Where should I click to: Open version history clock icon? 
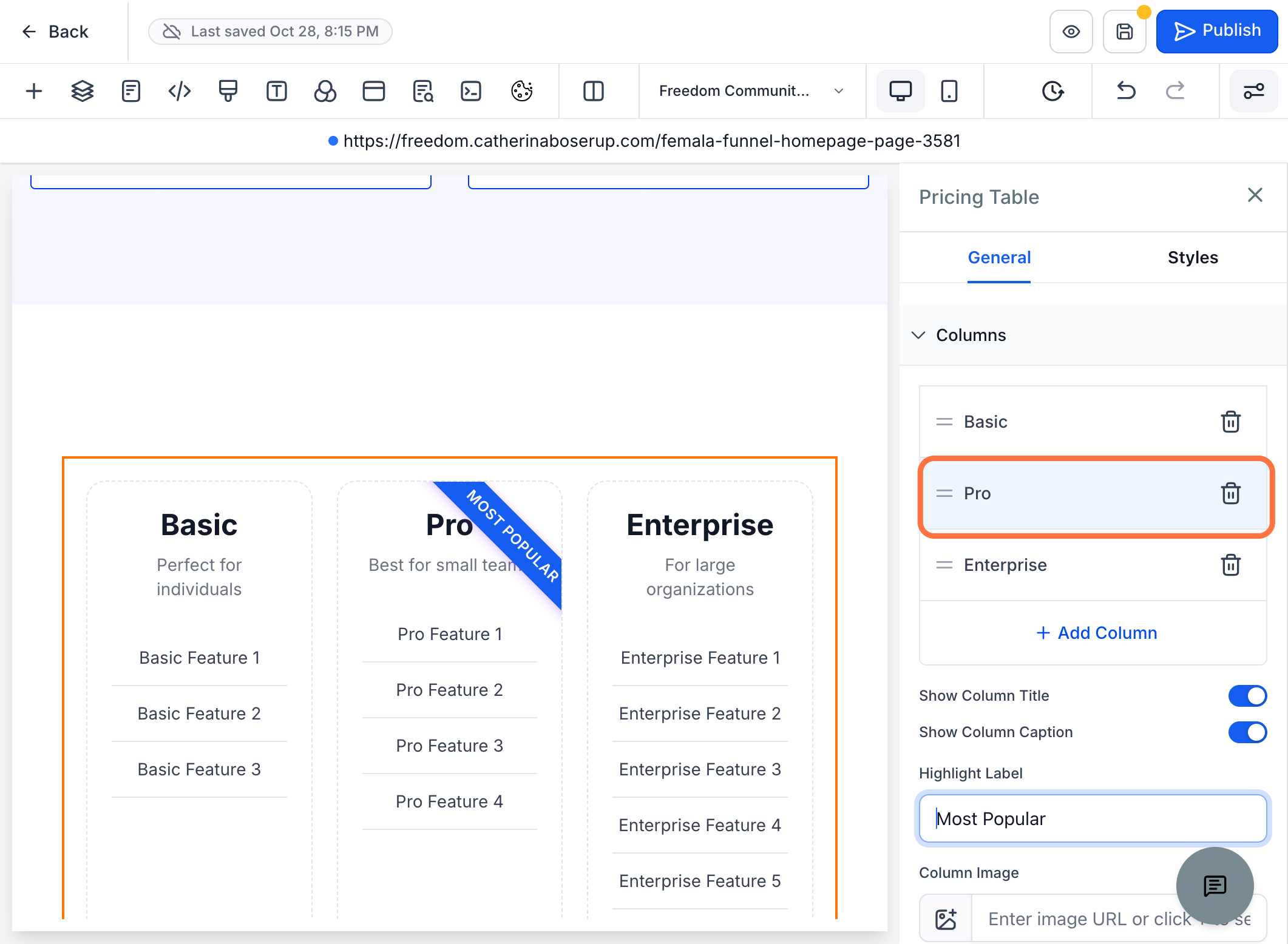tap(1053, 91)
